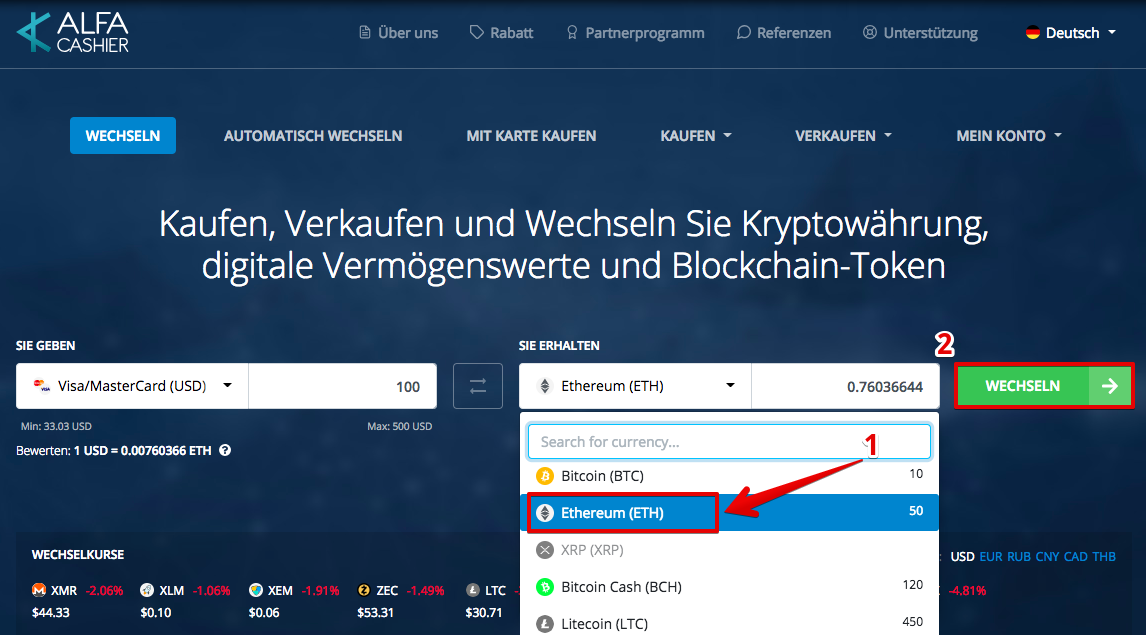Click the Partnerprogramm award icon

pyautogui.click(x=572, y=32)
